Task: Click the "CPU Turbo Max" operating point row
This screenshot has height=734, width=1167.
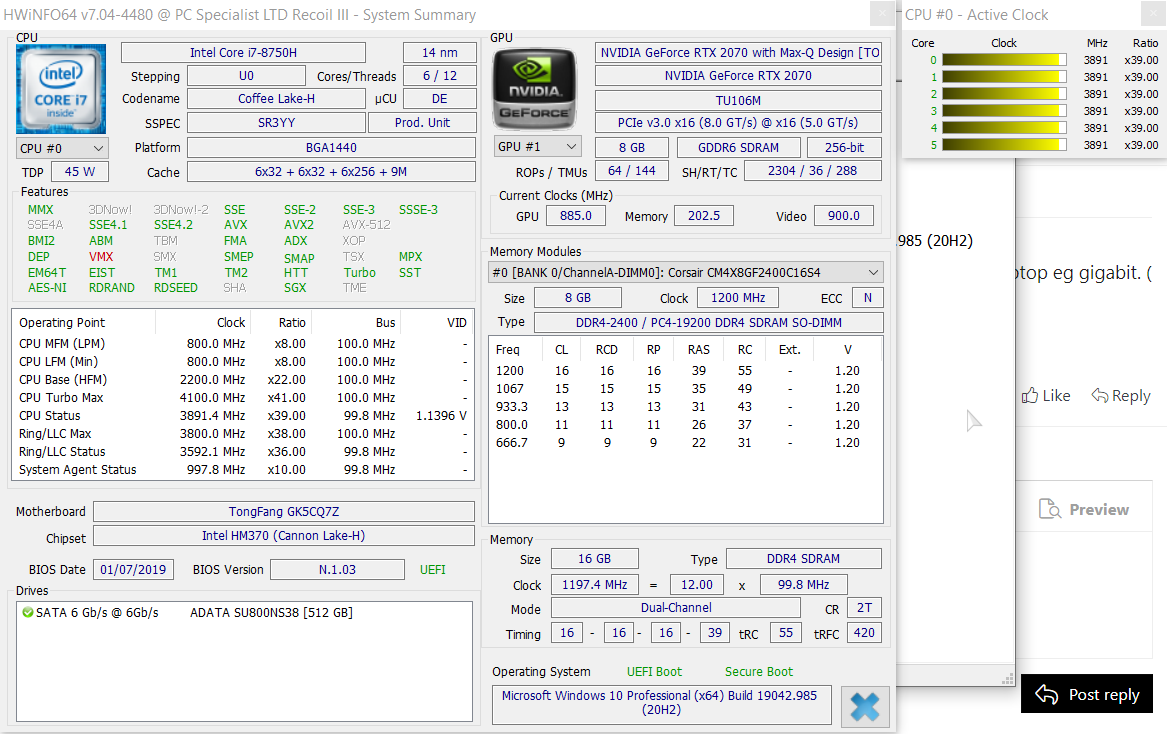Action: pos(243,398)
